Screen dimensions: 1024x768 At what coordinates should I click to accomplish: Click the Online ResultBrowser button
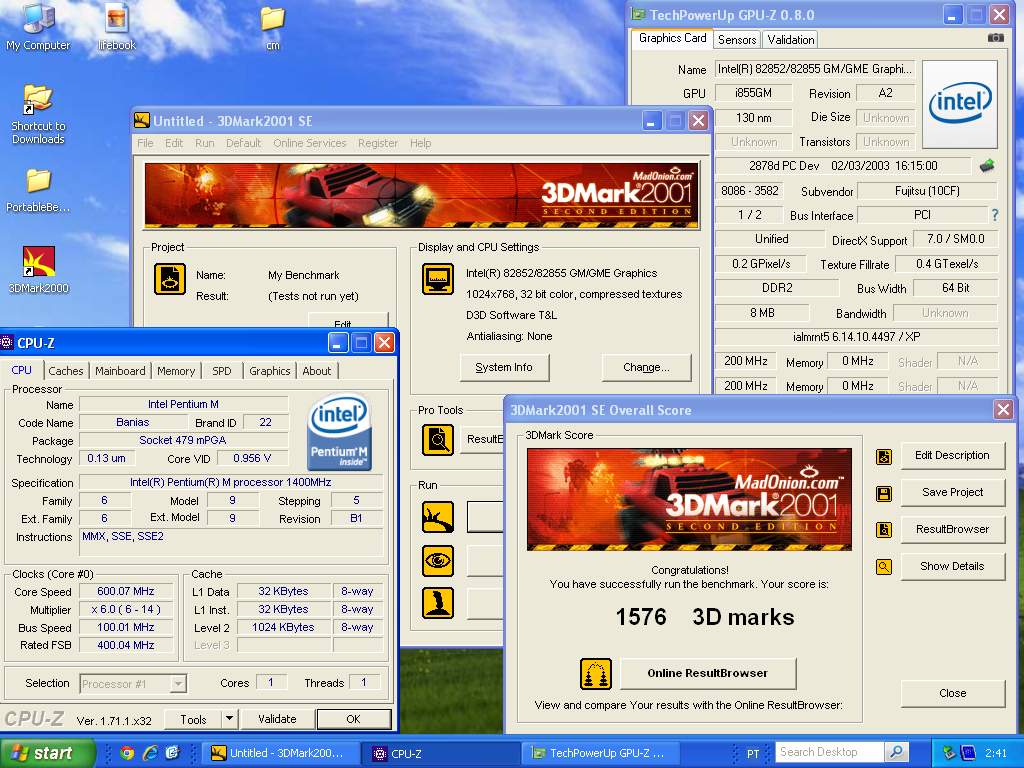(x=708, y=673)
